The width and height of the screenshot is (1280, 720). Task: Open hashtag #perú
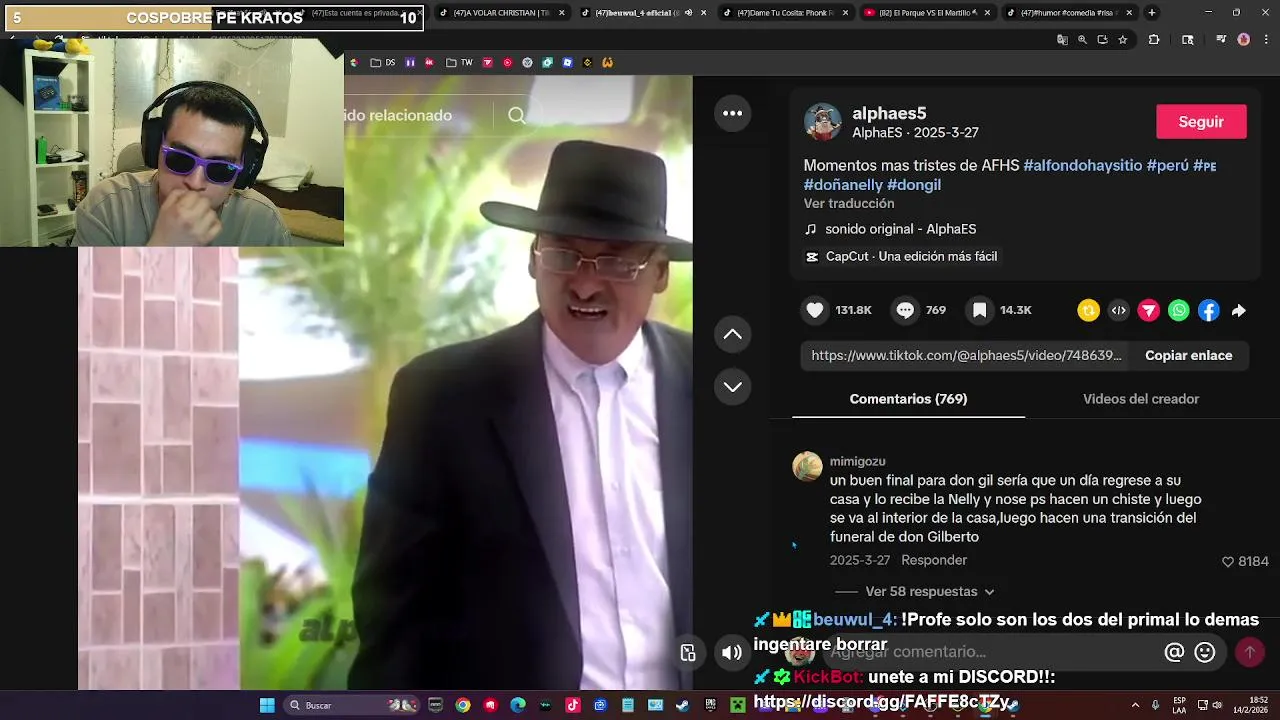1167,165
